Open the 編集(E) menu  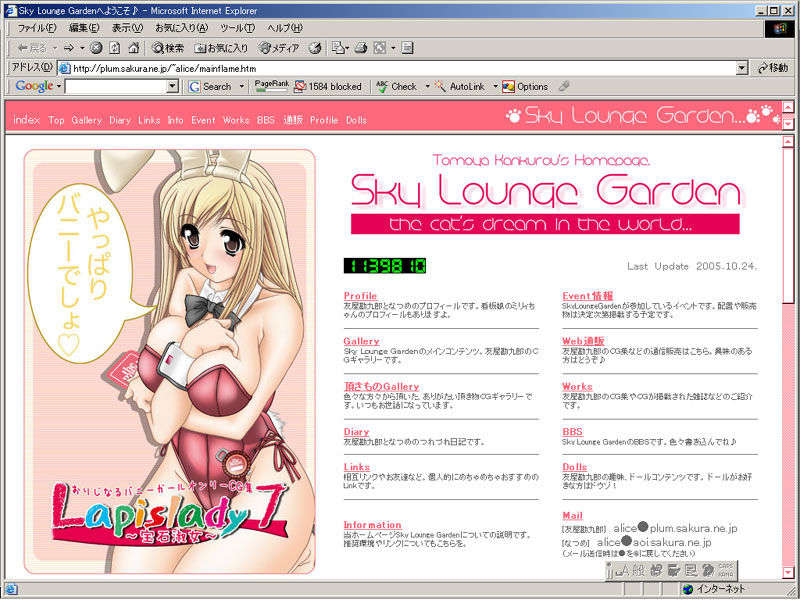coord(84,28)
